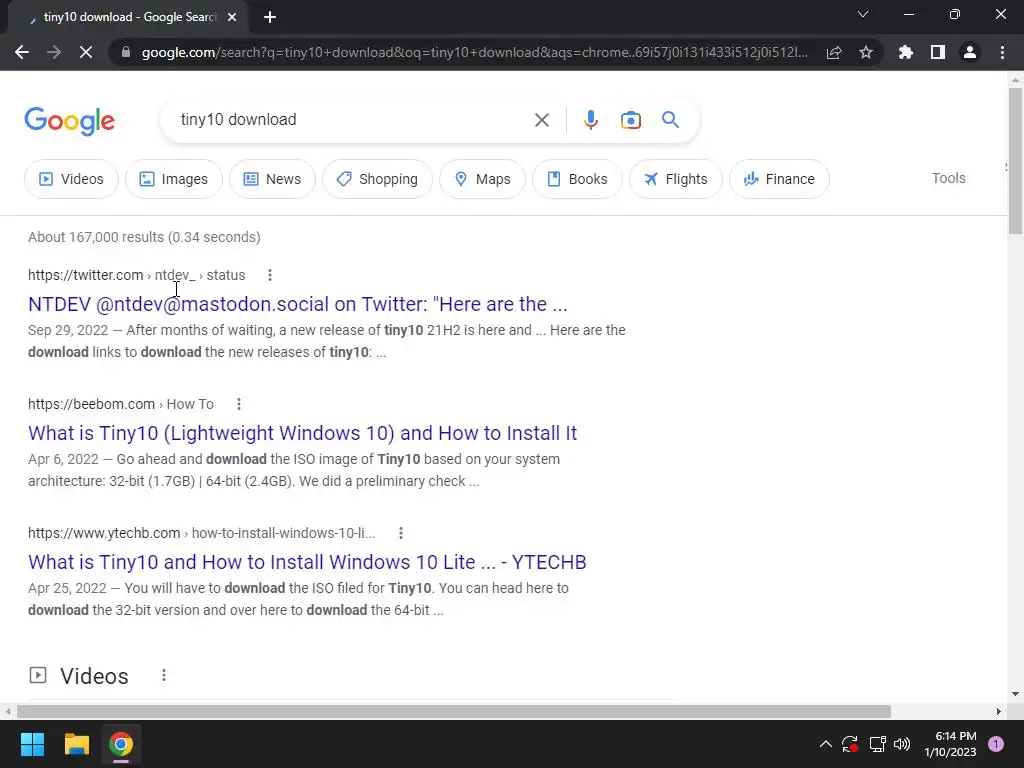Open the search Tools button
This screenshot has width=1024, height=768.
coord(948,178)
